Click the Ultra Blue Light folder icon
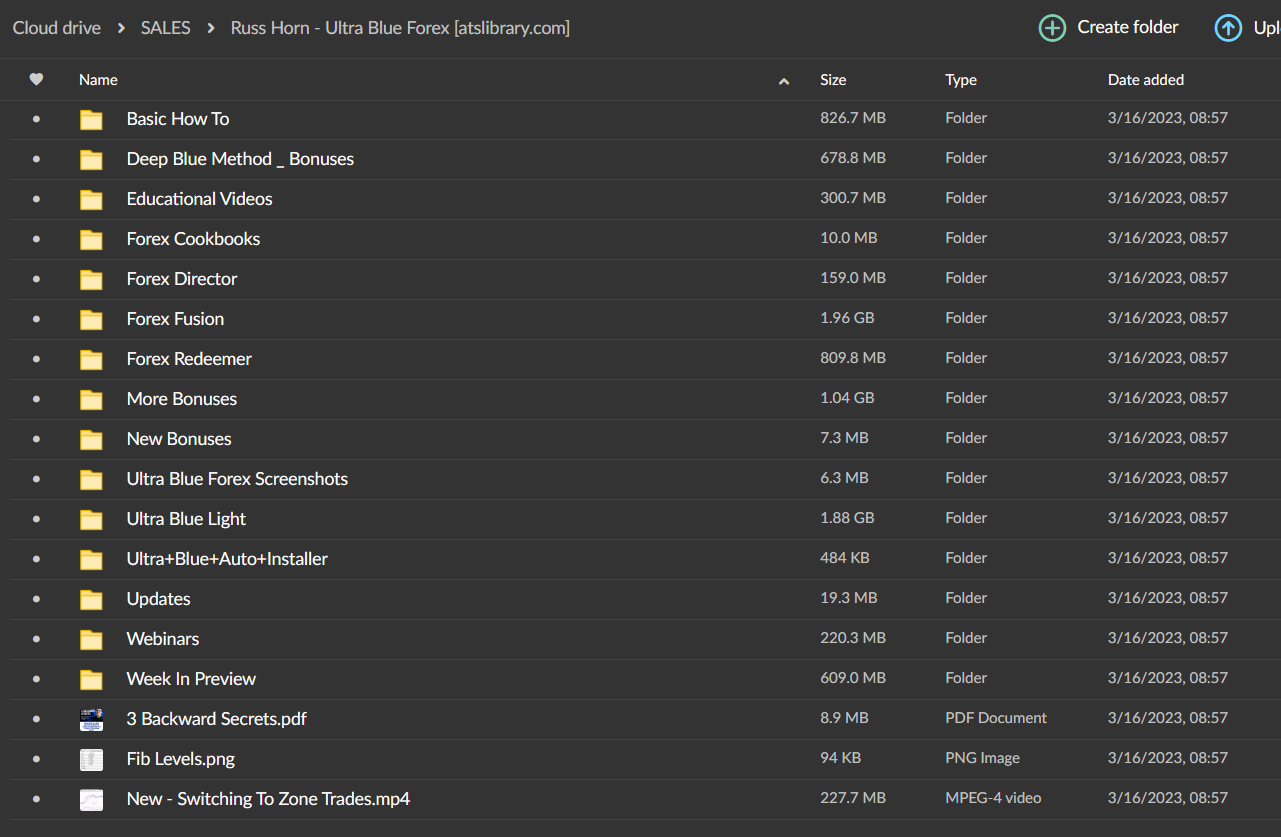1281x837 pixels. 91,519
